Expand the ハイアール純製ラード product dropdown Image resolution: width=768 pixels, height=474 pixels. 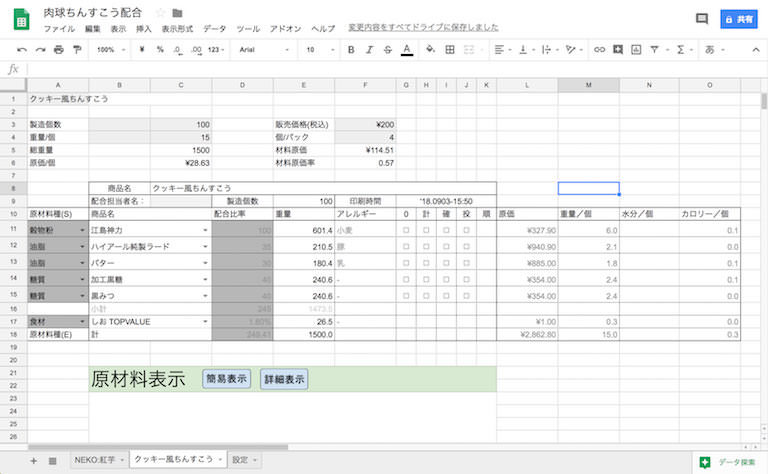205,246
